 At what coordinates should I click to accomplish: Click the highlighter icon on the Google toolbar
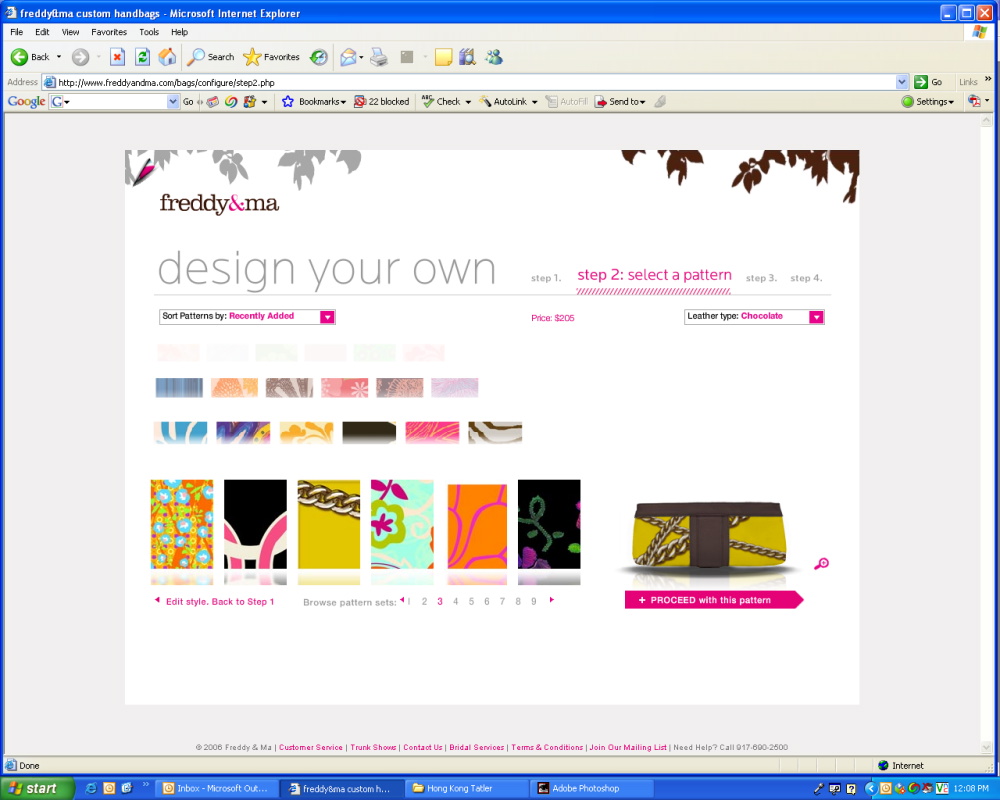660,101
